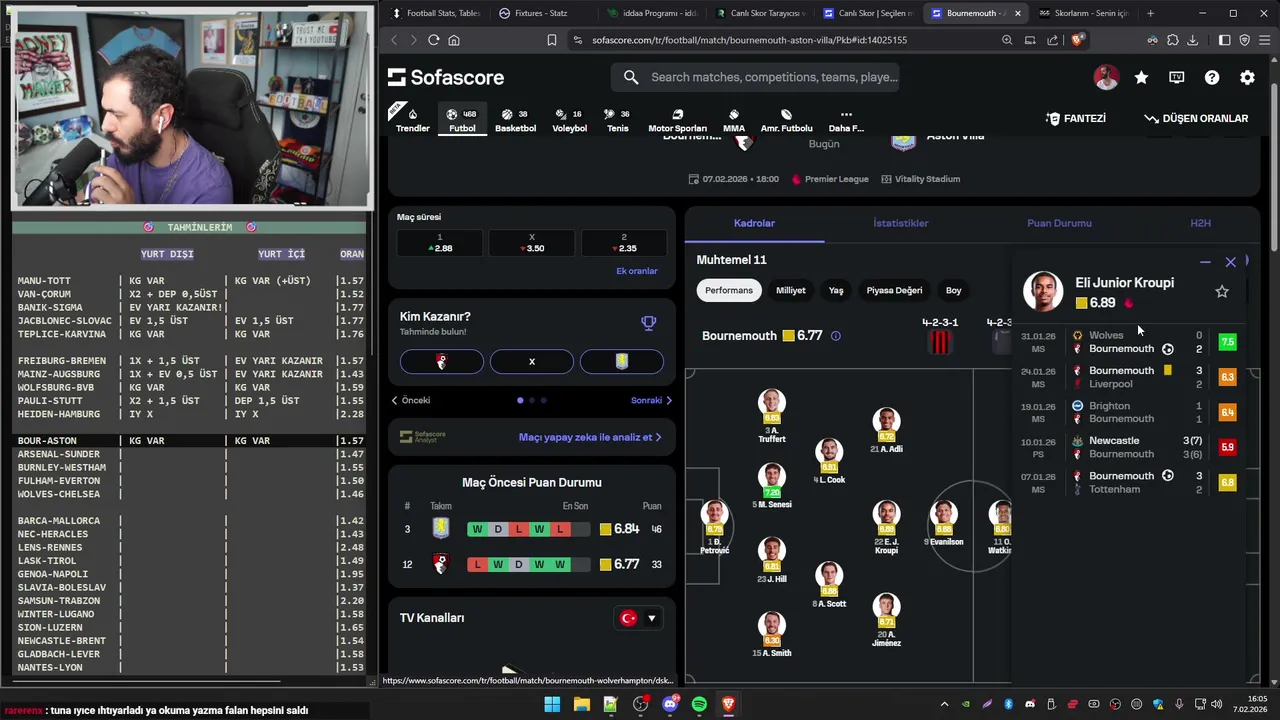Viewport: 1280px width, 720px height.
Task: Open the Trendler sports category
Action: pos(412,120)
